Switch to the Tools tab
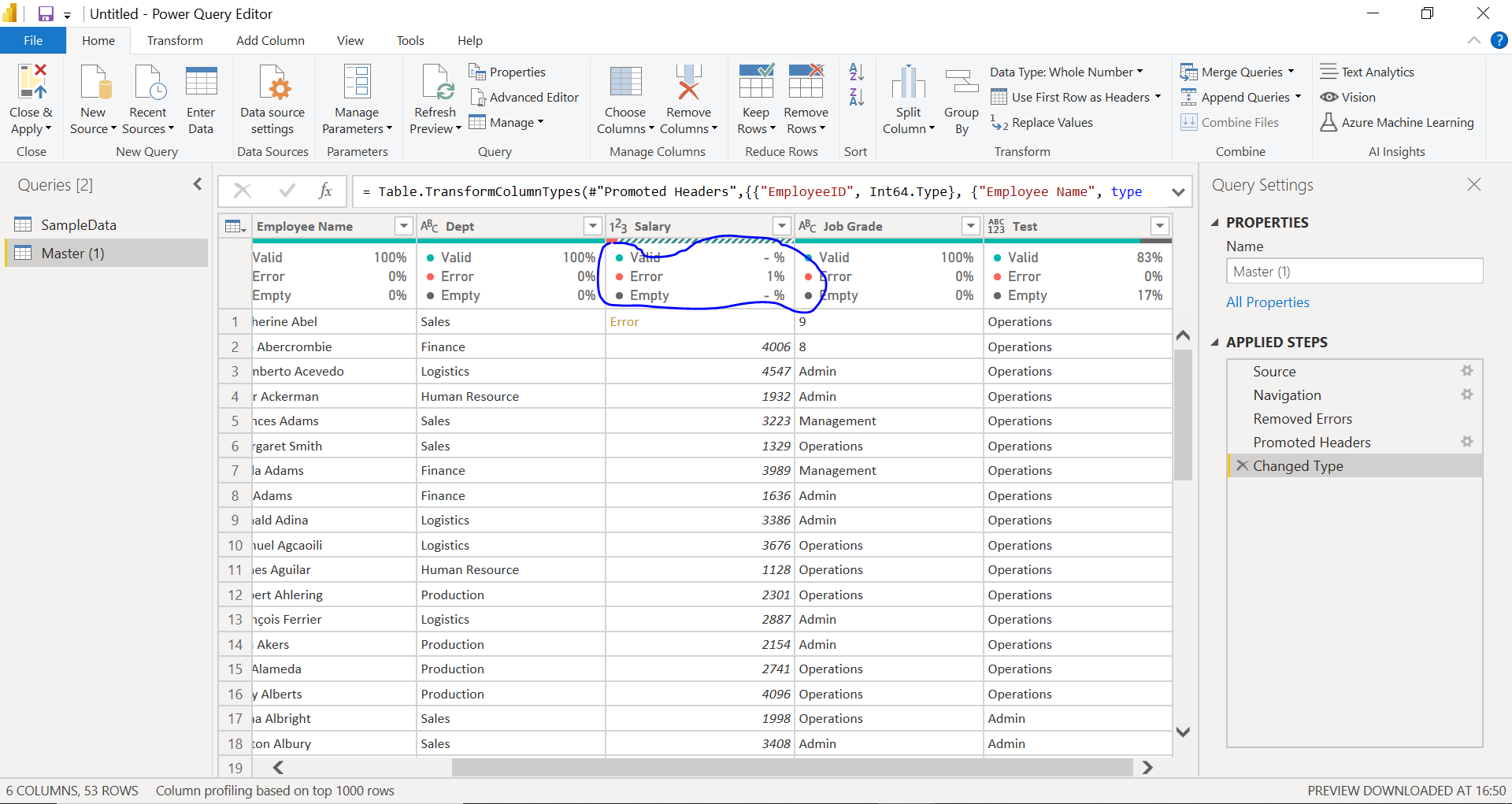This screenshot has height=804, width=1512. point(410,40)
